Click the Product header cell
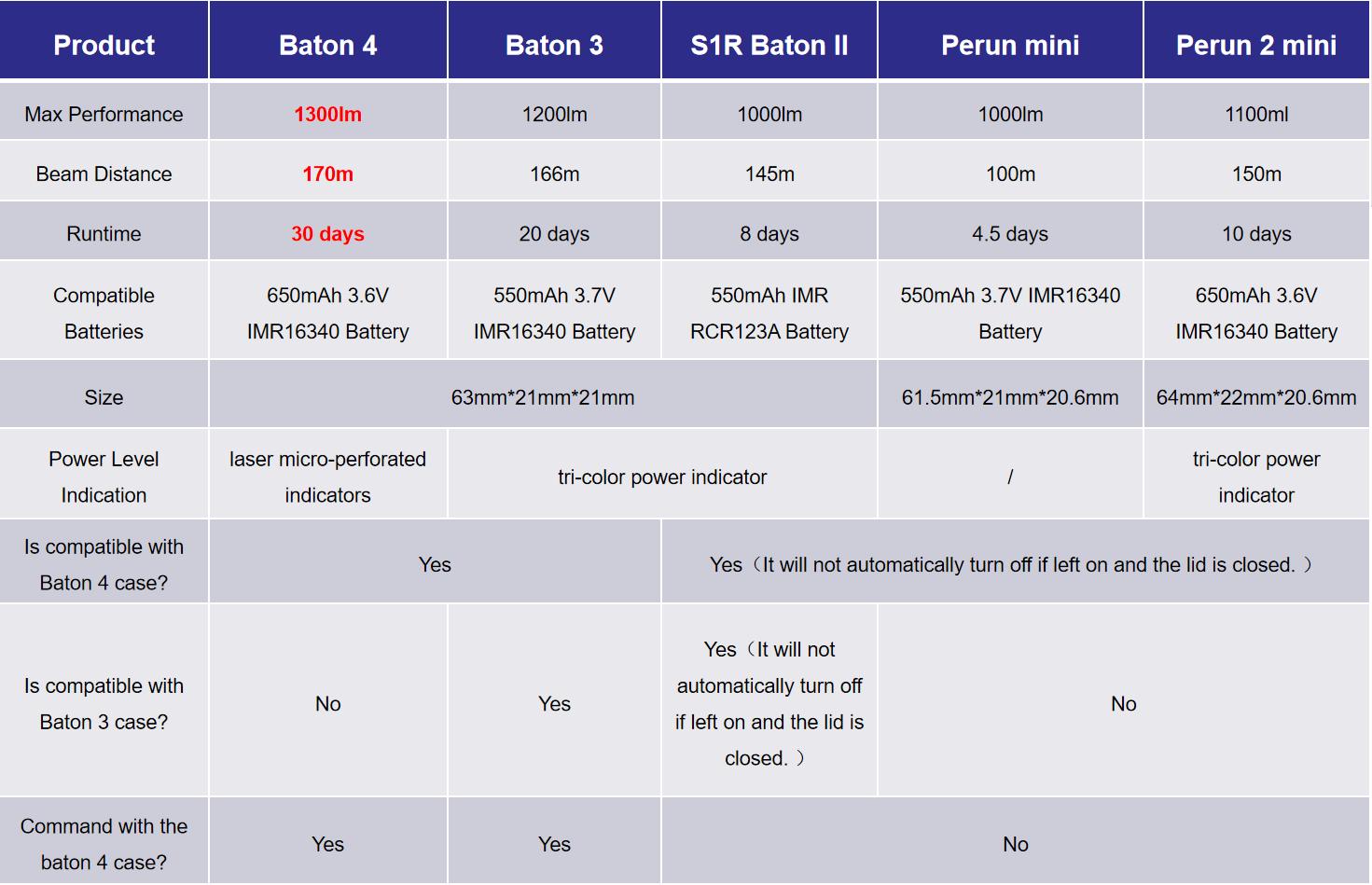 (x=104, y=45)
